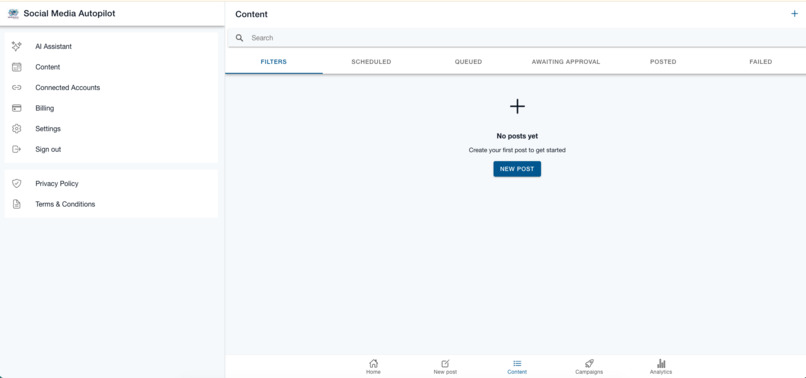This screenshot has width=806, height=378.
Task: Open New post in bottom navigation
Action: (x=445, y=367)
